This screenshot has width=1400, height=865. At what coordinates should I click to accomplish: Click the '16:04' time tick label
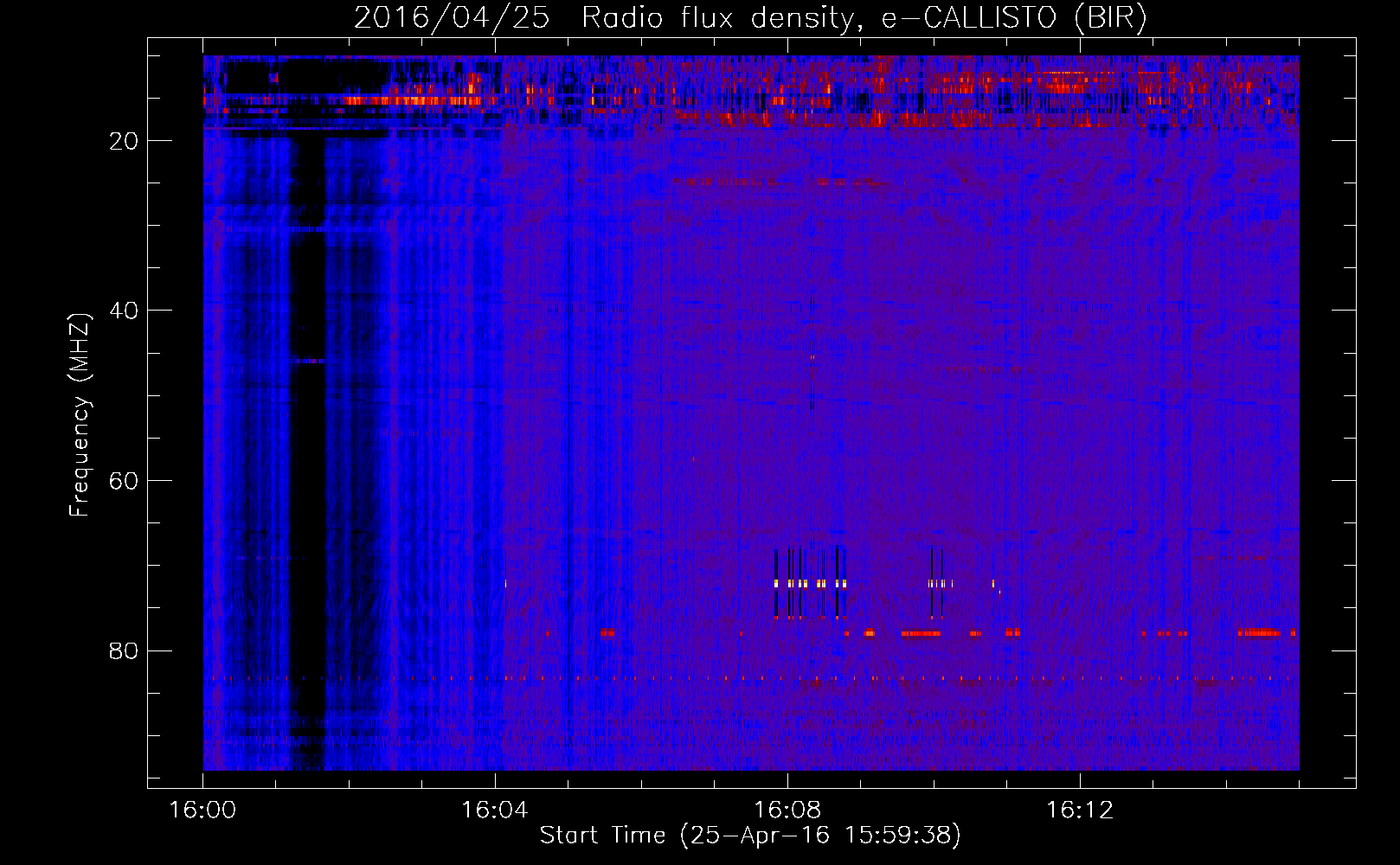click(495, 811)
